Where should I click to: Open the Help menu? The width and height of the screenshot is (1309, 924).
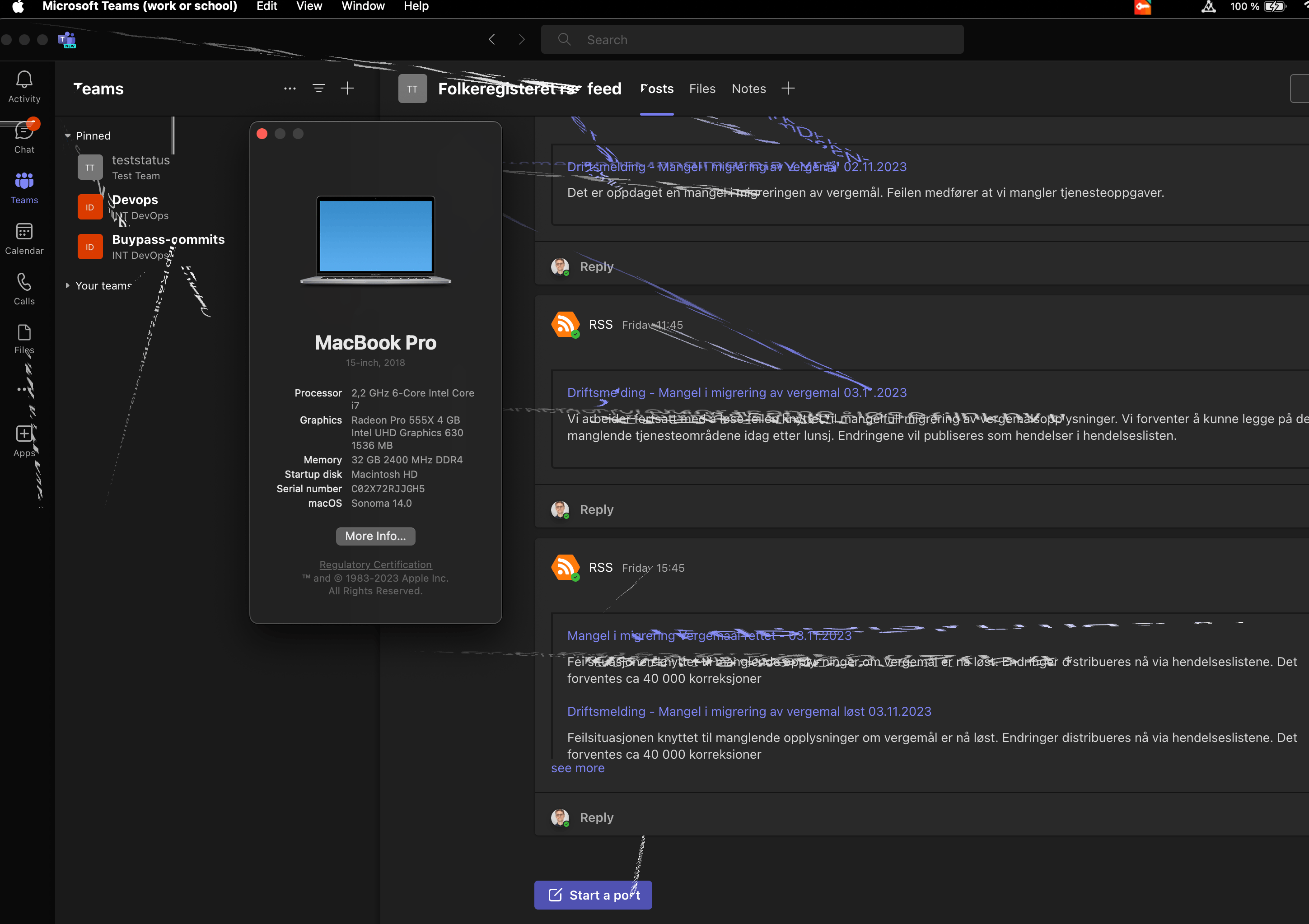click(x=416, y=6)
